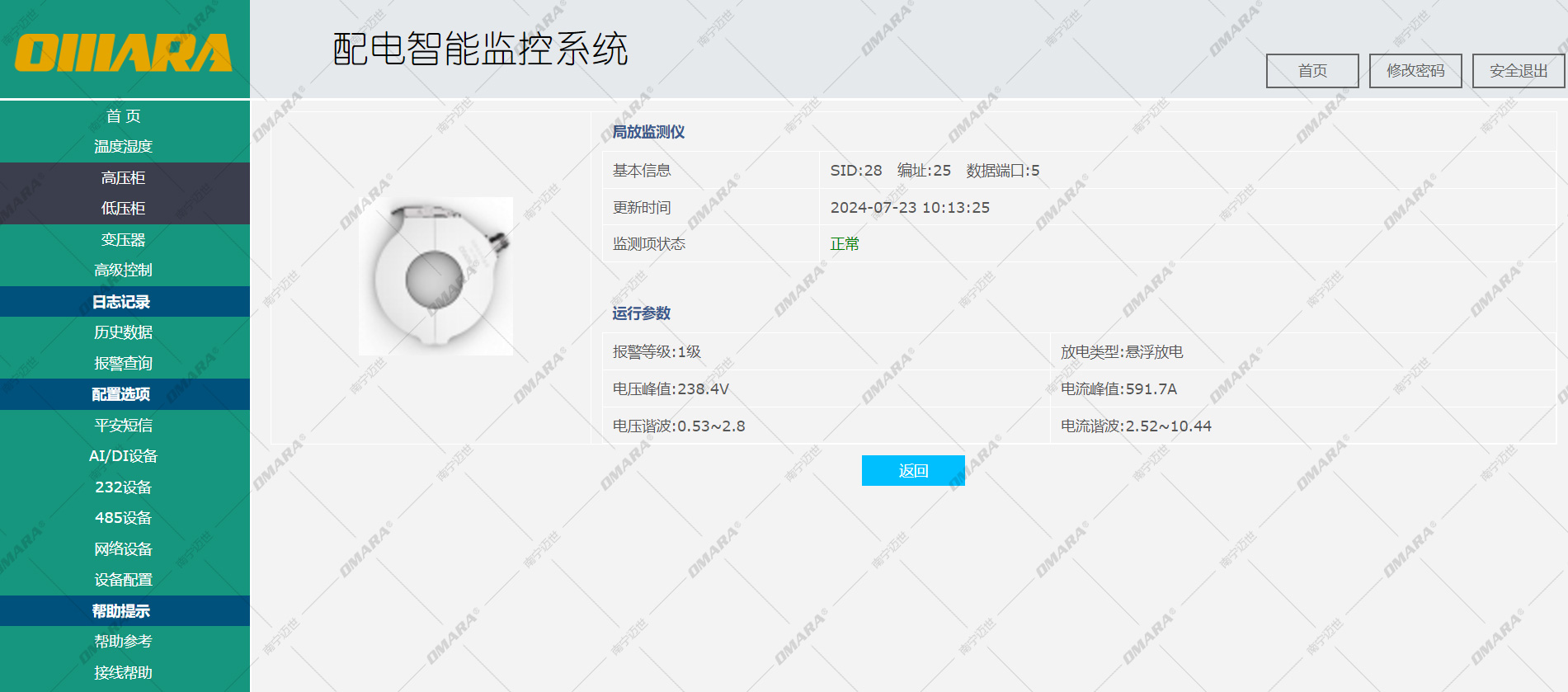Open AI/DI设备 configuration

click(124, 456)
